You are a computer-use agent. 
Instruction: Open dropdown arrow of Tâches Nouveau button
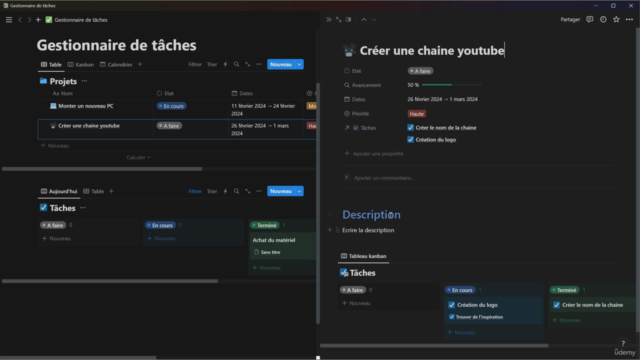point(300,191)
